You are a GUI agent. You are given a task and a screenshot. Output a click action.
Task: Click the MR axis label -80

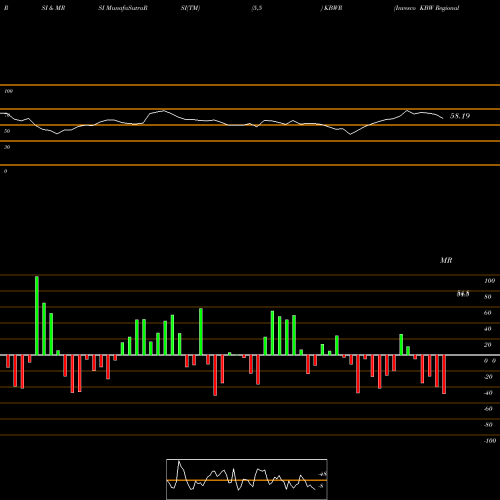pyautogui.click(x=488, y=425)
